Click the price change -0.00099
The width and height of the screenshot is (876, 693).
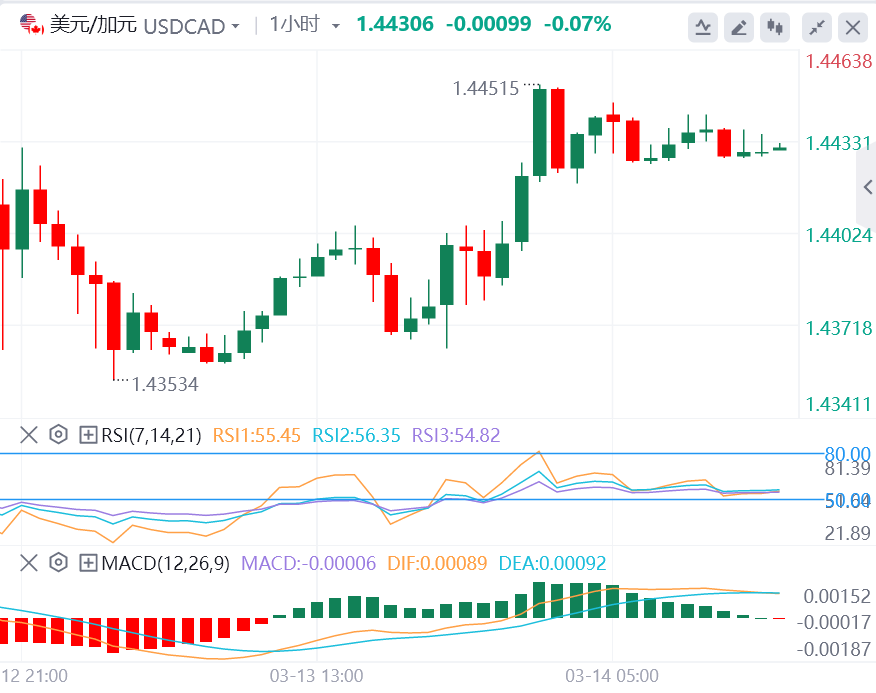[x=488, y=24]
